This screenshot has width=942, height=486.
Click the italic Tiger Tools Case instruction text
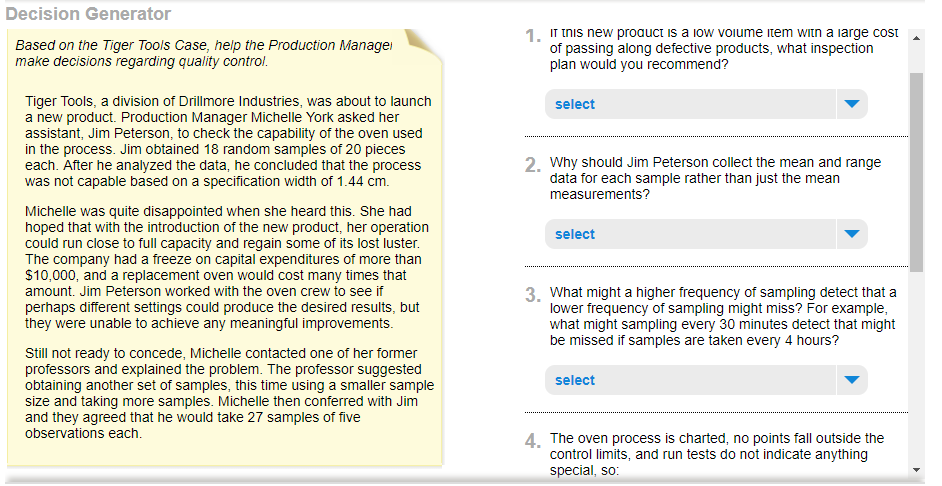pyautogui.click(x=204, y=53)
